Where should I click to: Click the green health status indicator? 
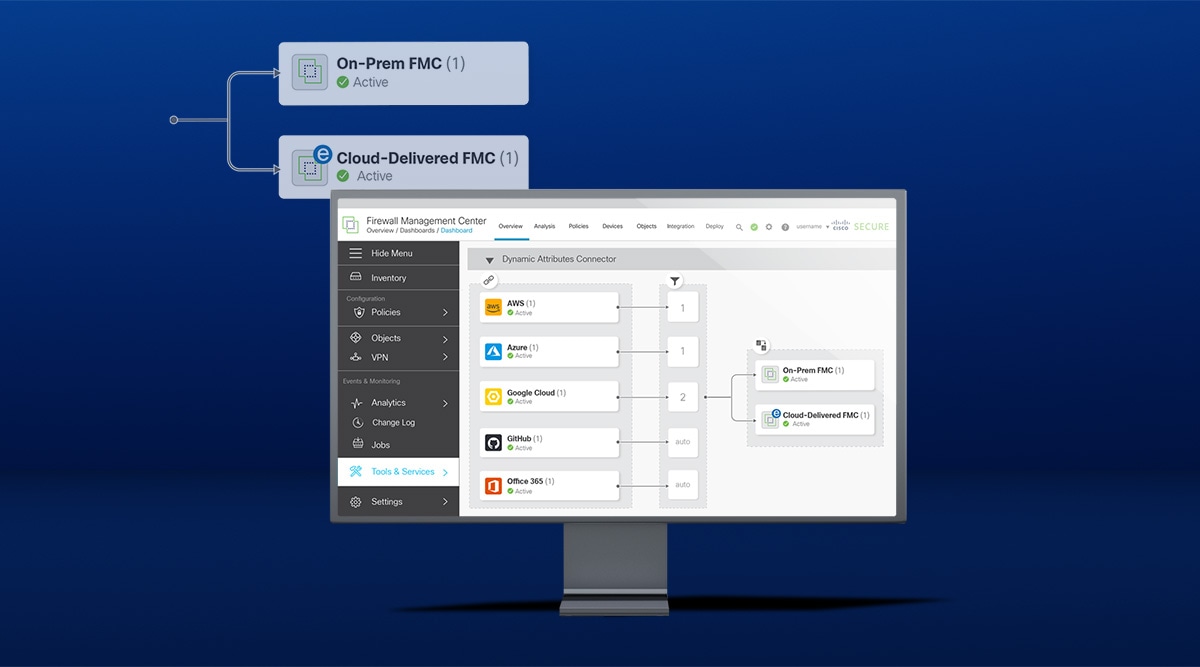[x=754, y=227]
